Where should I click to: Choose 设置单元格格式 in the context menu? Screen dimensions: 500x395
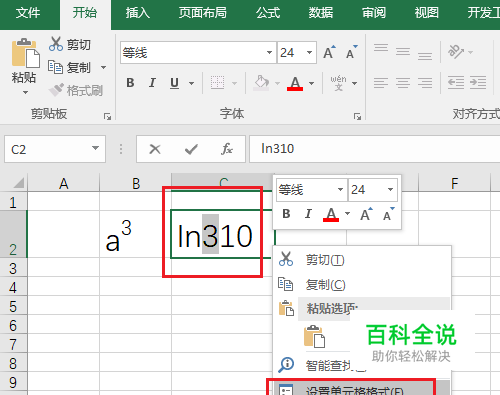tap(362, 389)
